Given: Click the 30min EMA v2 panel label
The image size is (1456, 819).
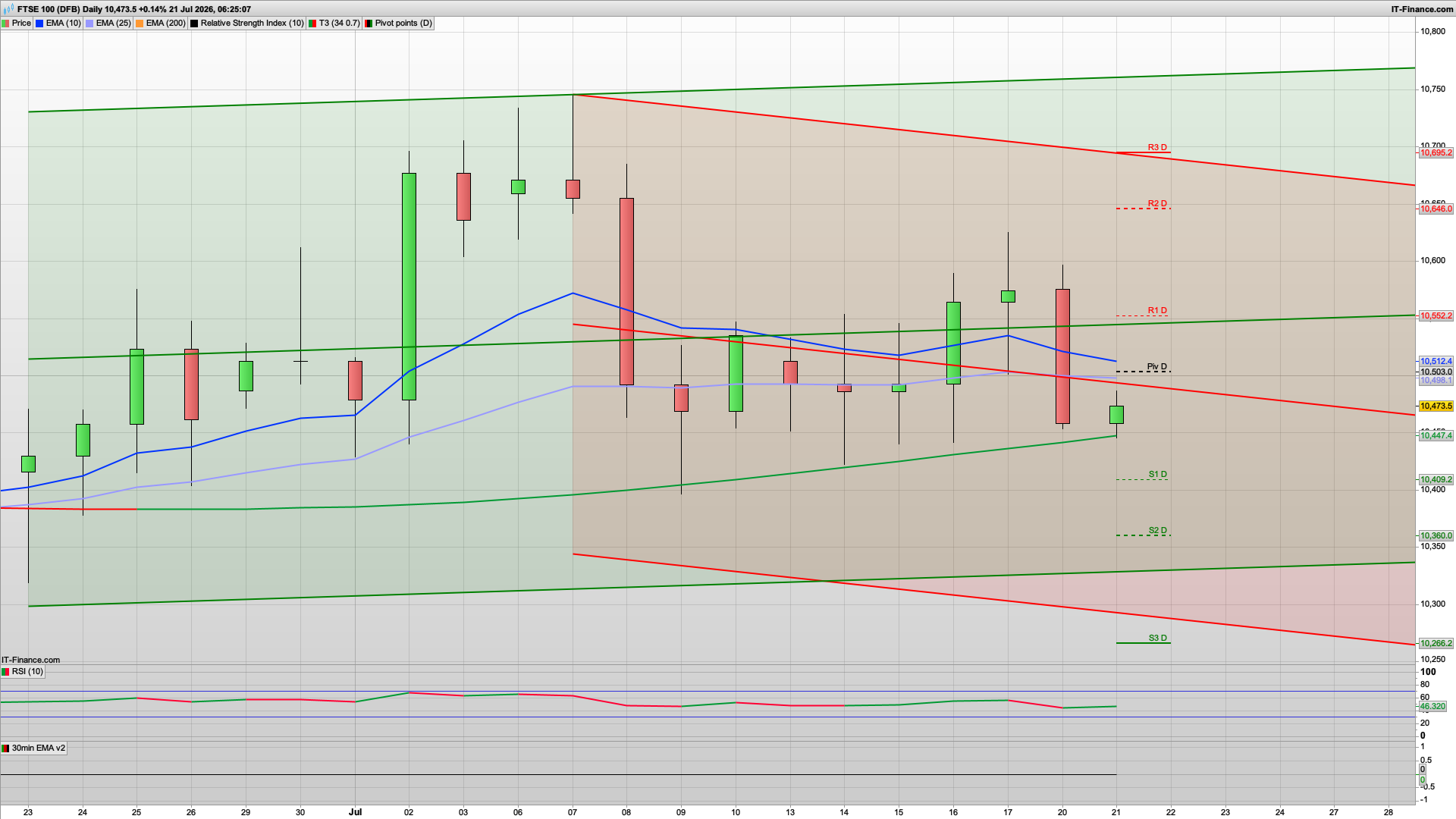Looking at the screenshot, I should (x=39, y=748).
